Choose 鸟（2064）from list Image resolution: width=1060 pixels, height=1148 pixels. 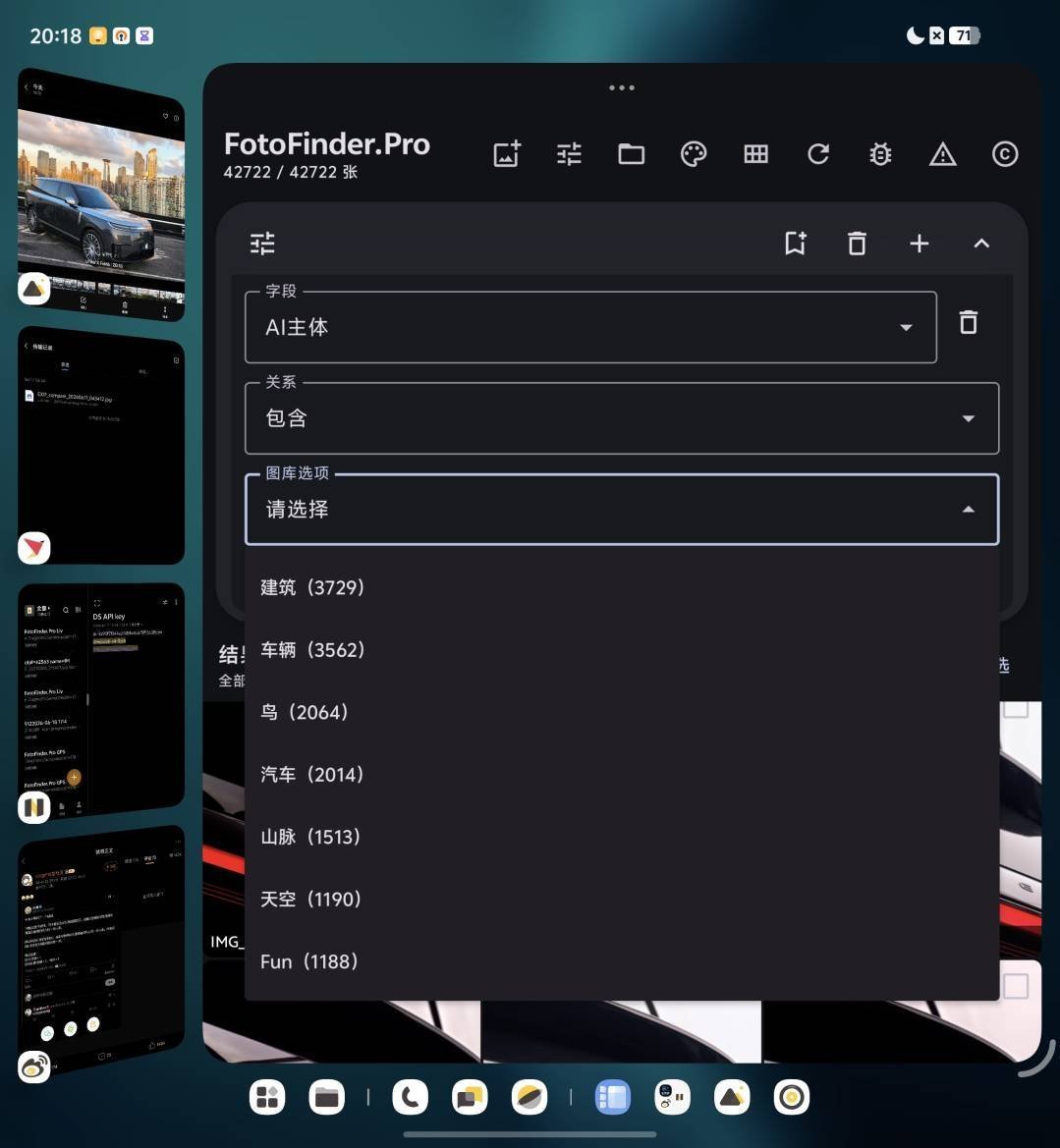[x=622, y=712]
